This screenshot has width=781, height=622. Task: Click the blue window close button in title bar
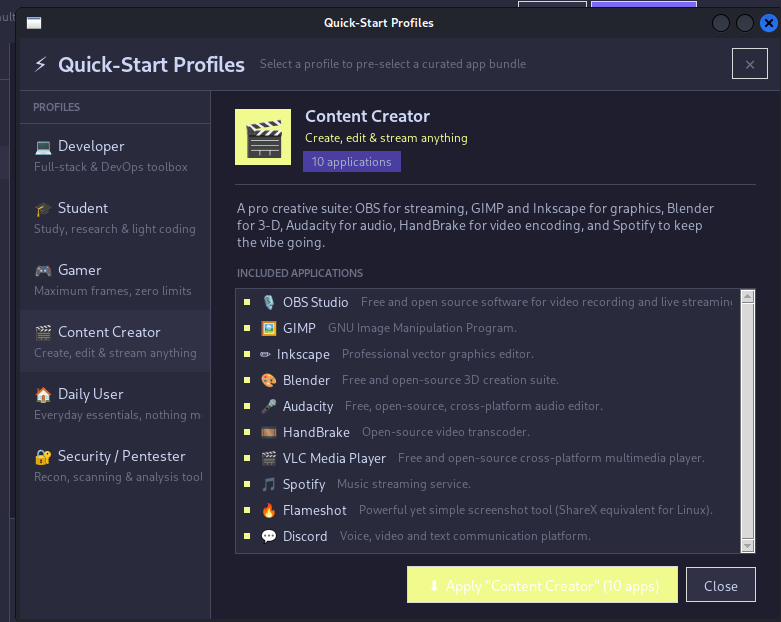tap(769, 23)
